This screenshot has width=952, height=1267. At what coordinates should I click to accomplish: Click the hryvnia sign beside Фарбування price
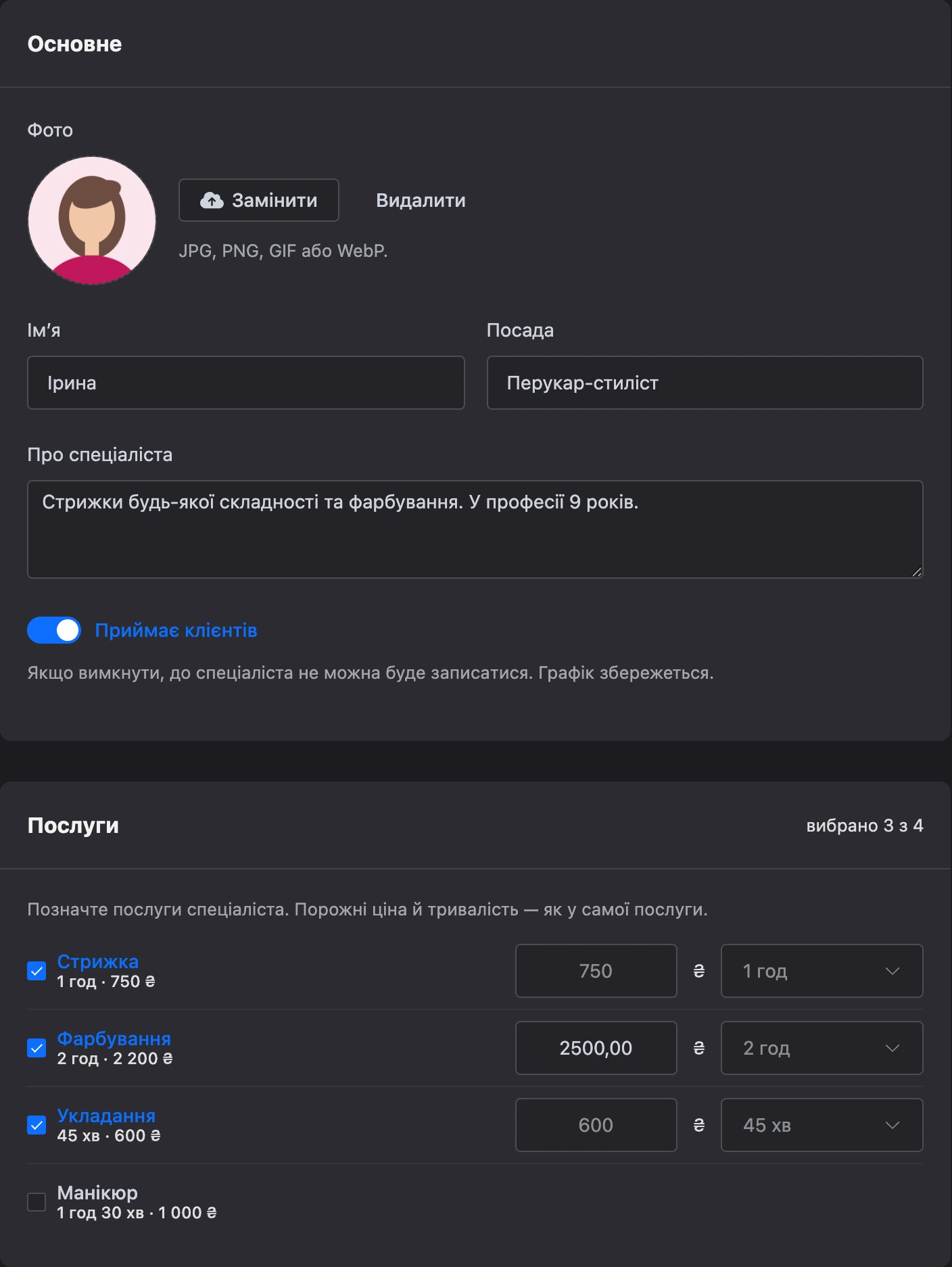699,1048
